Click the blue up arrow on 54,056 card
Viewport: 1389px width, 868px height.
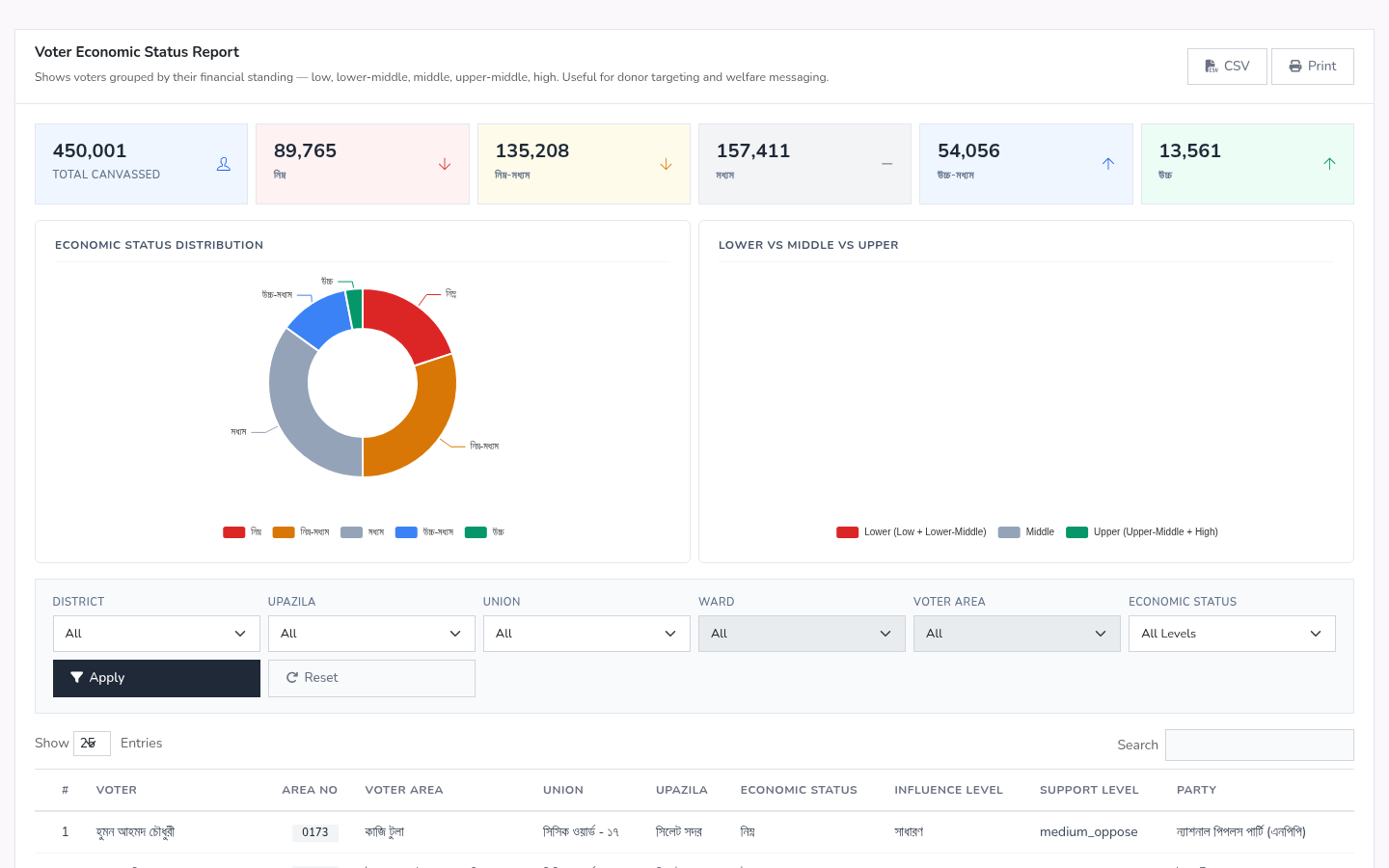point(1108,164)
